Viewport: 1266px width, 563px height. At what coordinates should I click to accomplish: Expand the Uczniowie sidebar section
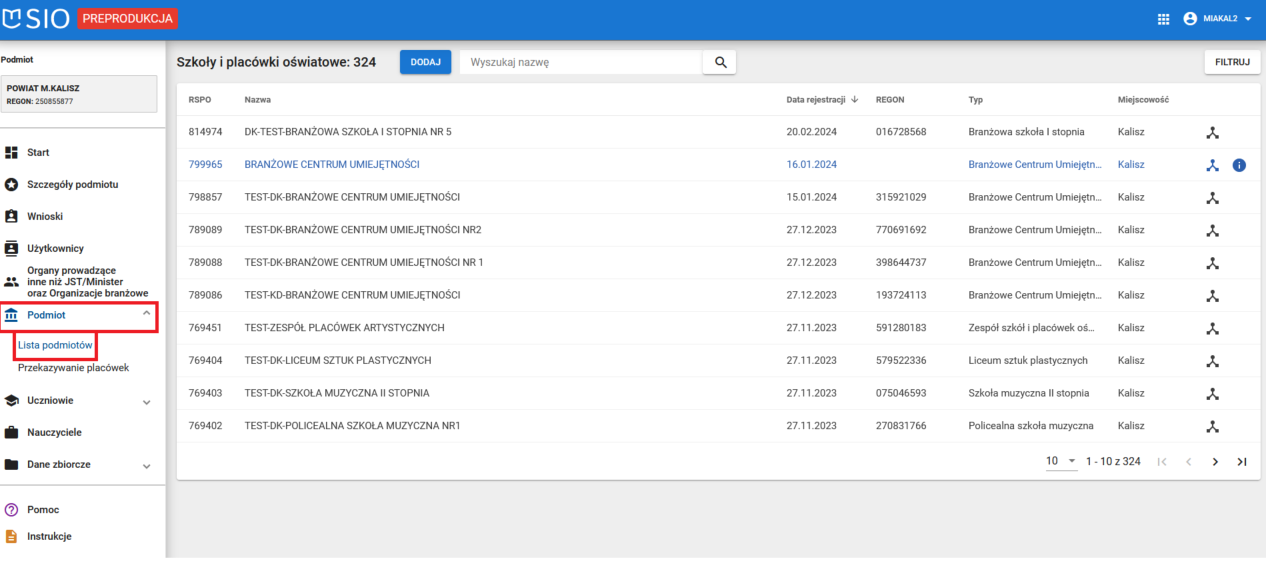click(x=146, y=401)
